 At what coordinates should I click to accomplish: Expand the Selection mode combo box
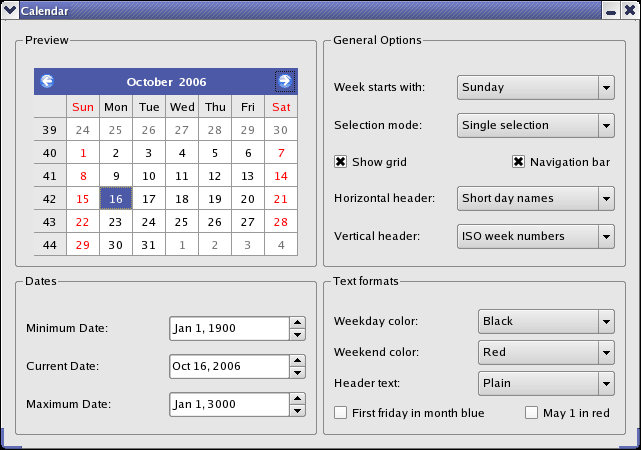(535, 126)
